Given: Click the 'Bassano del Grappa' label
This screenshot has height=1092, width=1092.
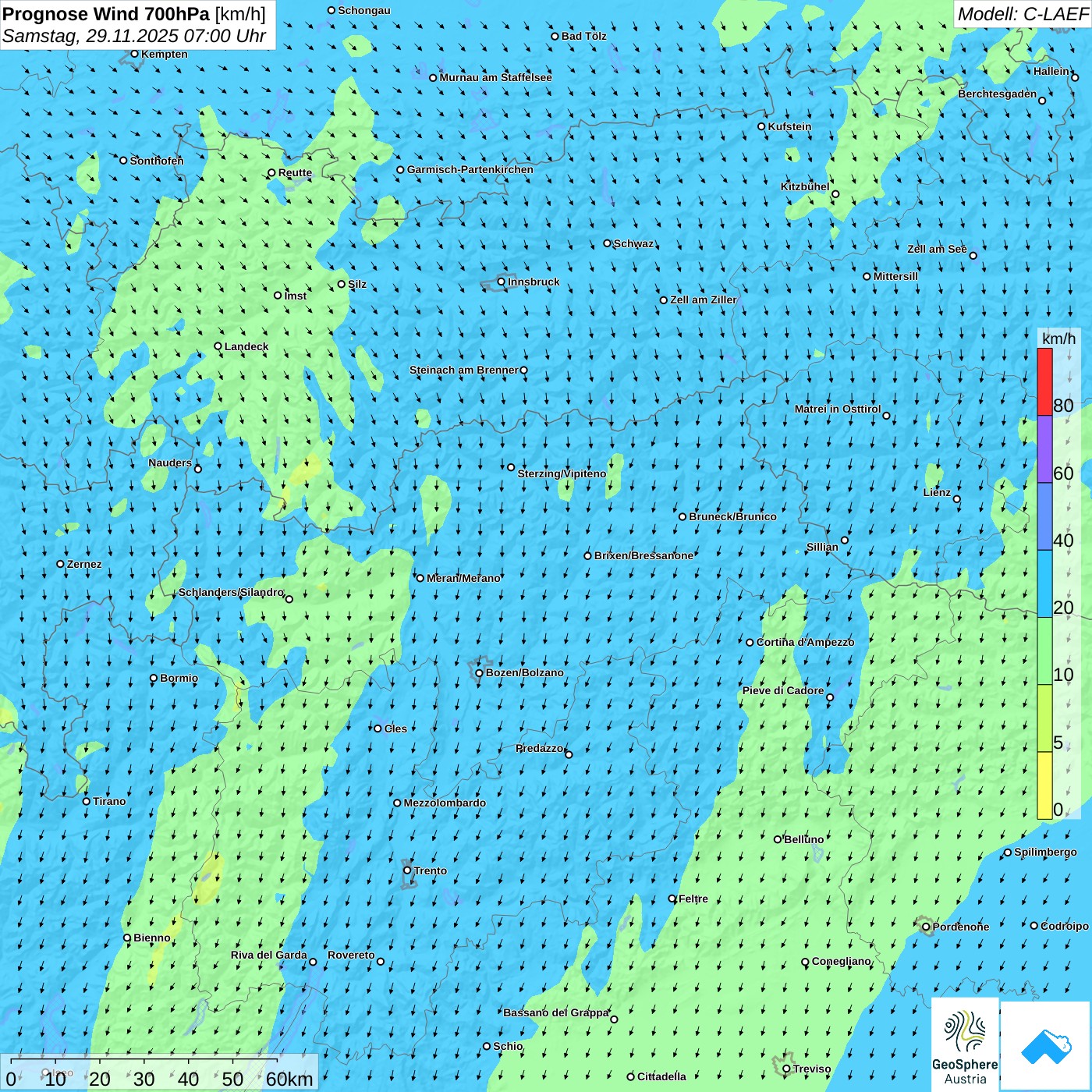Looking at the screenshot, I should [x=556, y=1012].
